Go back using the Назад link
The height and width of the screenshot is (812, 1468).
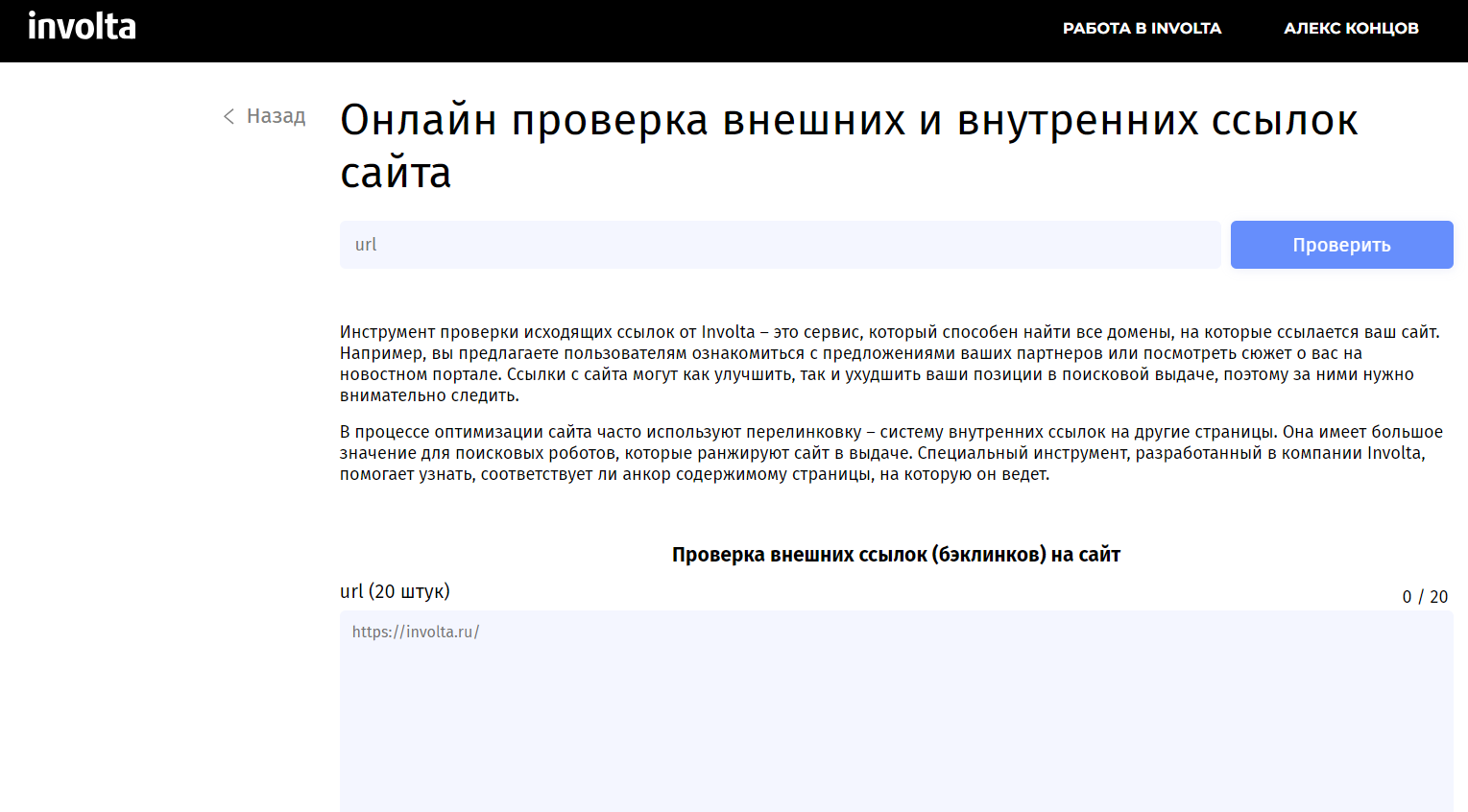point(264,116)
